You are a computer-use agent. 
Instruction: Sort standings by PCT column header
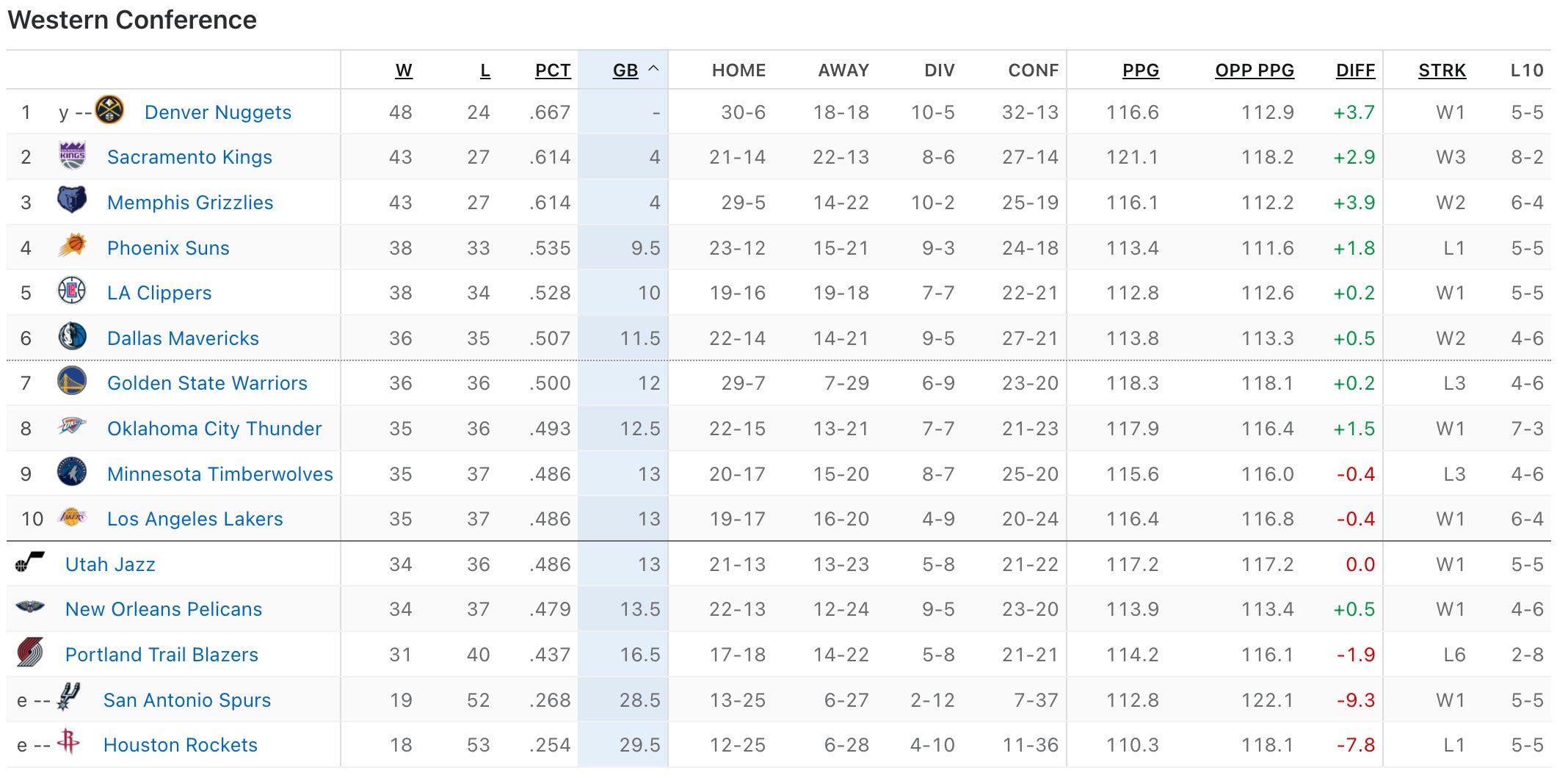click(x=553, y=70)
